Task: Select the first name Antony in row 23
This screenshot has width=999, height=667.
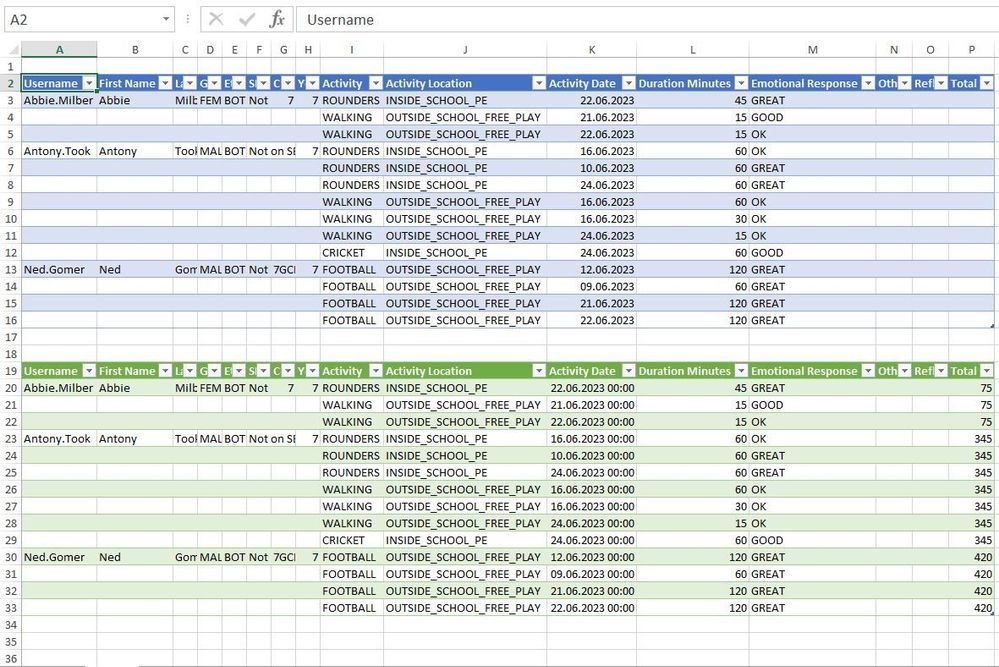Action: 135,439
